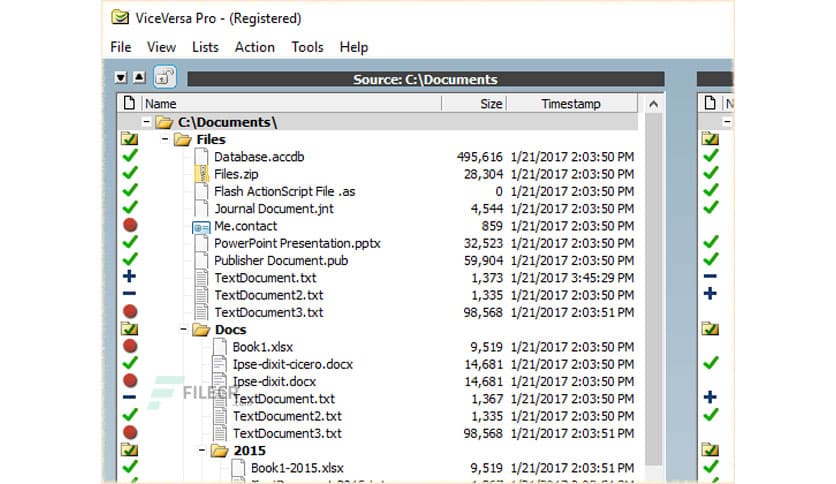Select Flash ActionScript File .as
This screenshot has width=836, height=484.
[284, 191]
